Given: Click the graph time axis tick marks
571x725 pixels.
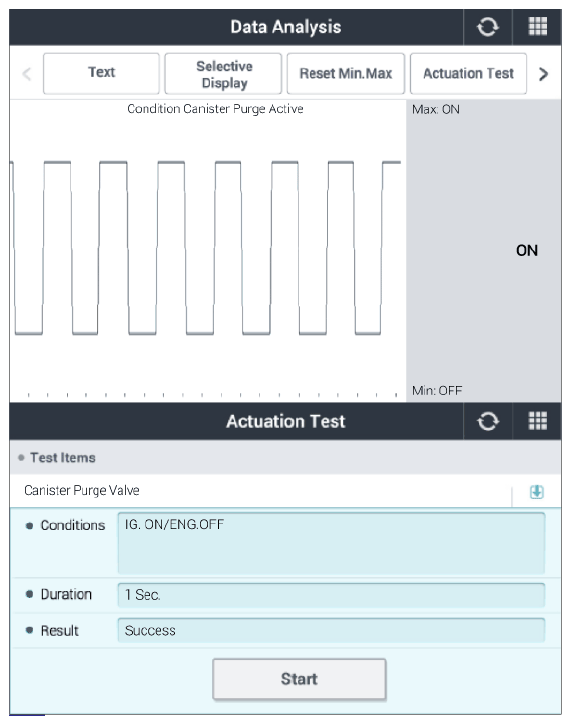Looking at the screenshot, I should [x=212, y=395].
